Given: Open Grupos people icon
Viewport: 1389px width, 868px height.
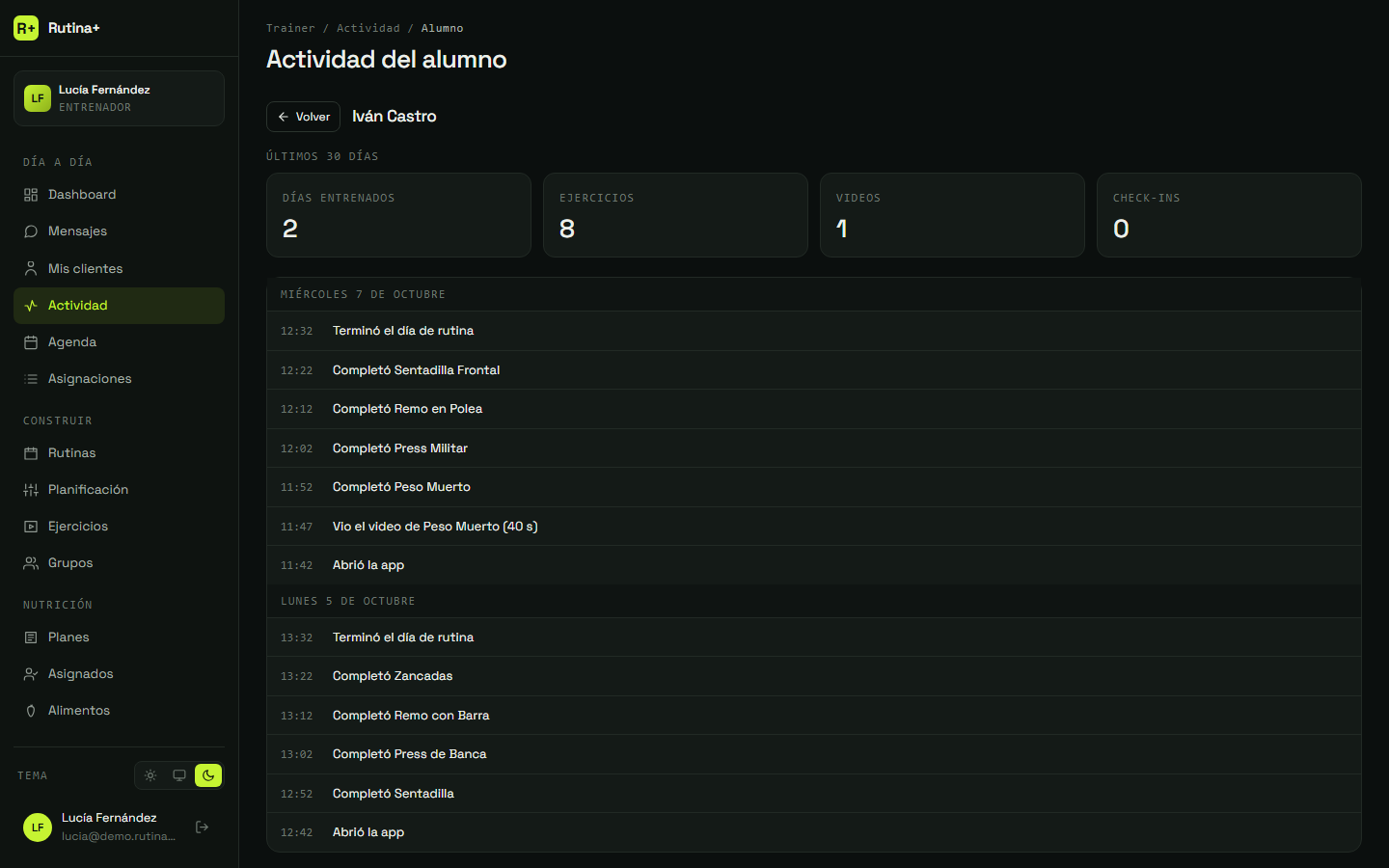Looking at the screenshot, I should point(31,563).
